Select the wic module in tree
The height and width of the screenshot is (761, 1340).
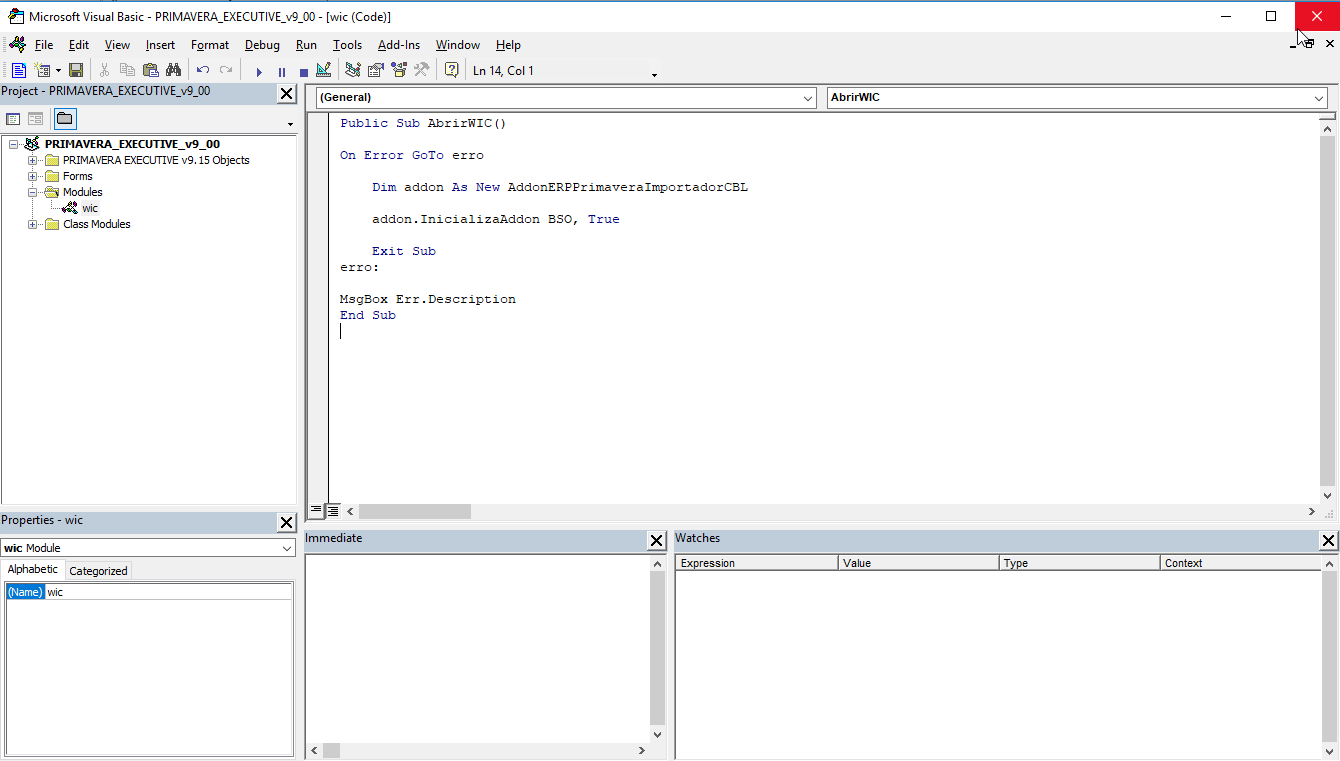(x=90, y=208)
